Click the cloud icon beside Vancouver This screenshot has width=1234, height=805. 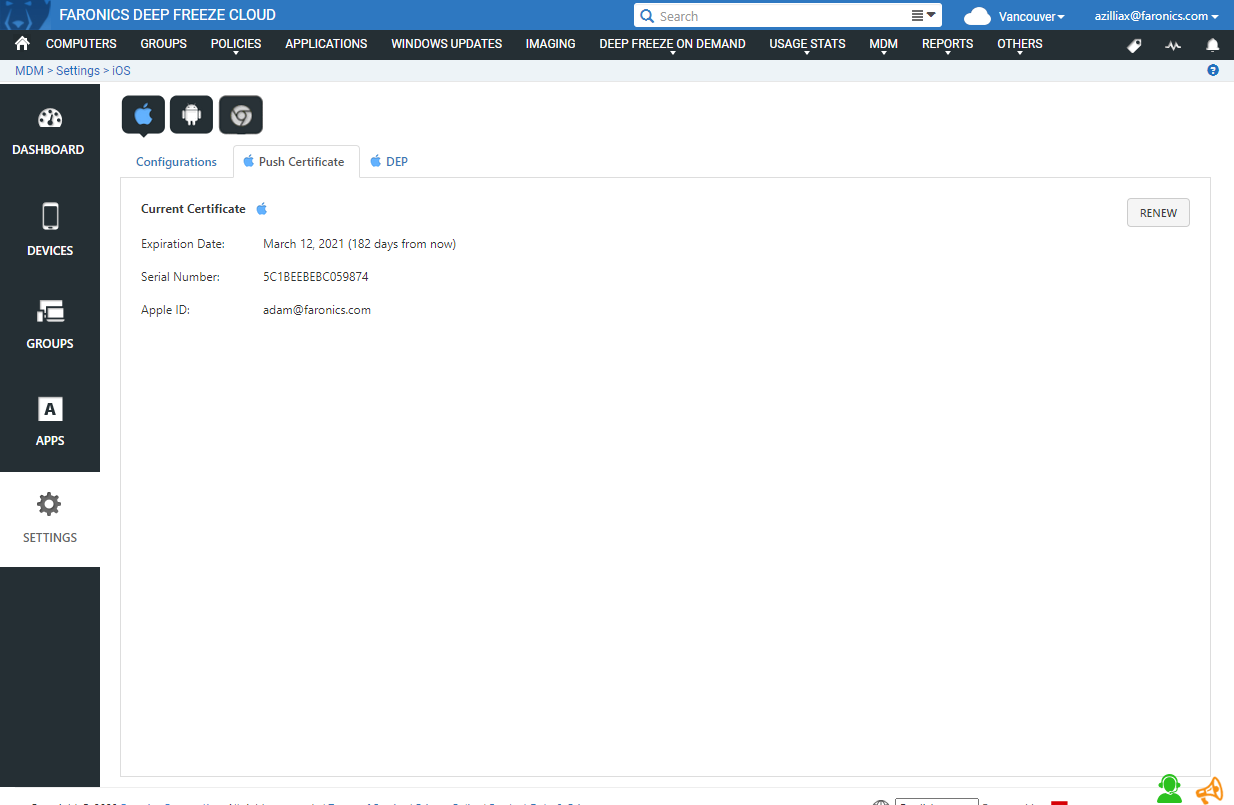[977, 16]
